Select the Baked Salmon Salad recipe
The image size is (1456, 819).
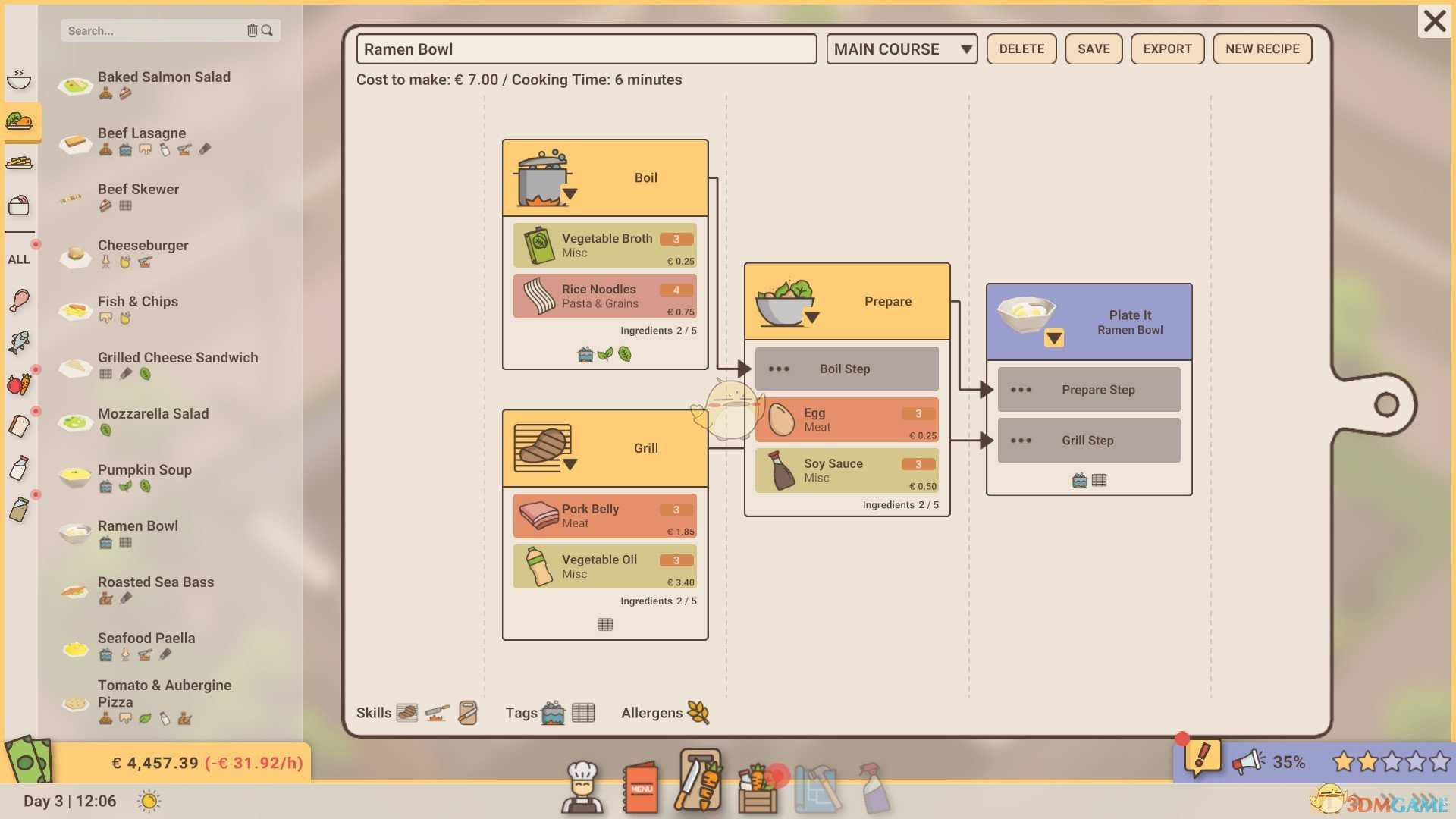(x=164, y=84)
